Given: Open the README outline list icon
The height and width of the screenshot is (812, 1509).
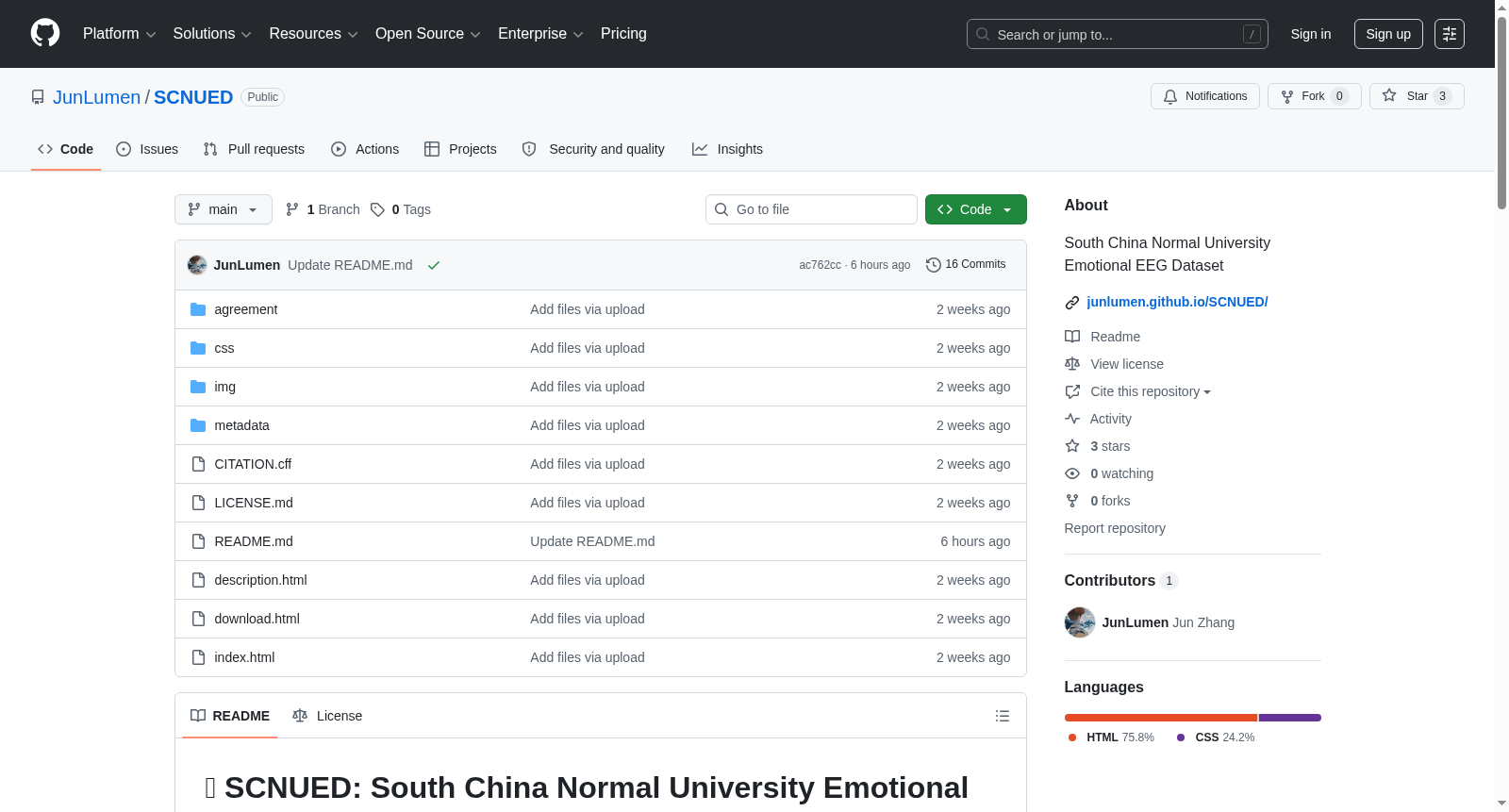Looking at the screenshot, I should click(1003, 716).
